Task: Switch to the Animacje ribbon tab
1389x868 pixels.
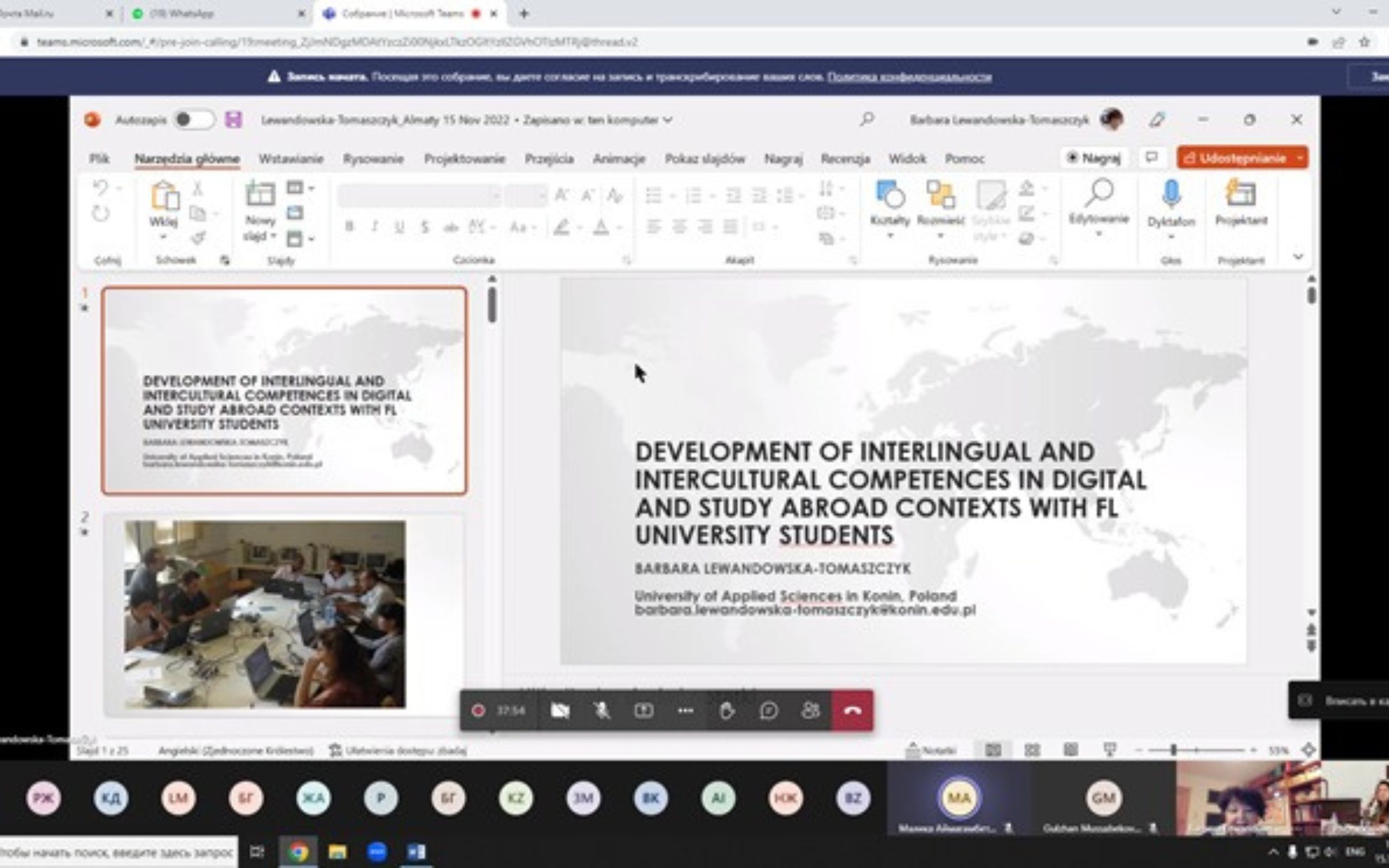Action: pos(619,159)
